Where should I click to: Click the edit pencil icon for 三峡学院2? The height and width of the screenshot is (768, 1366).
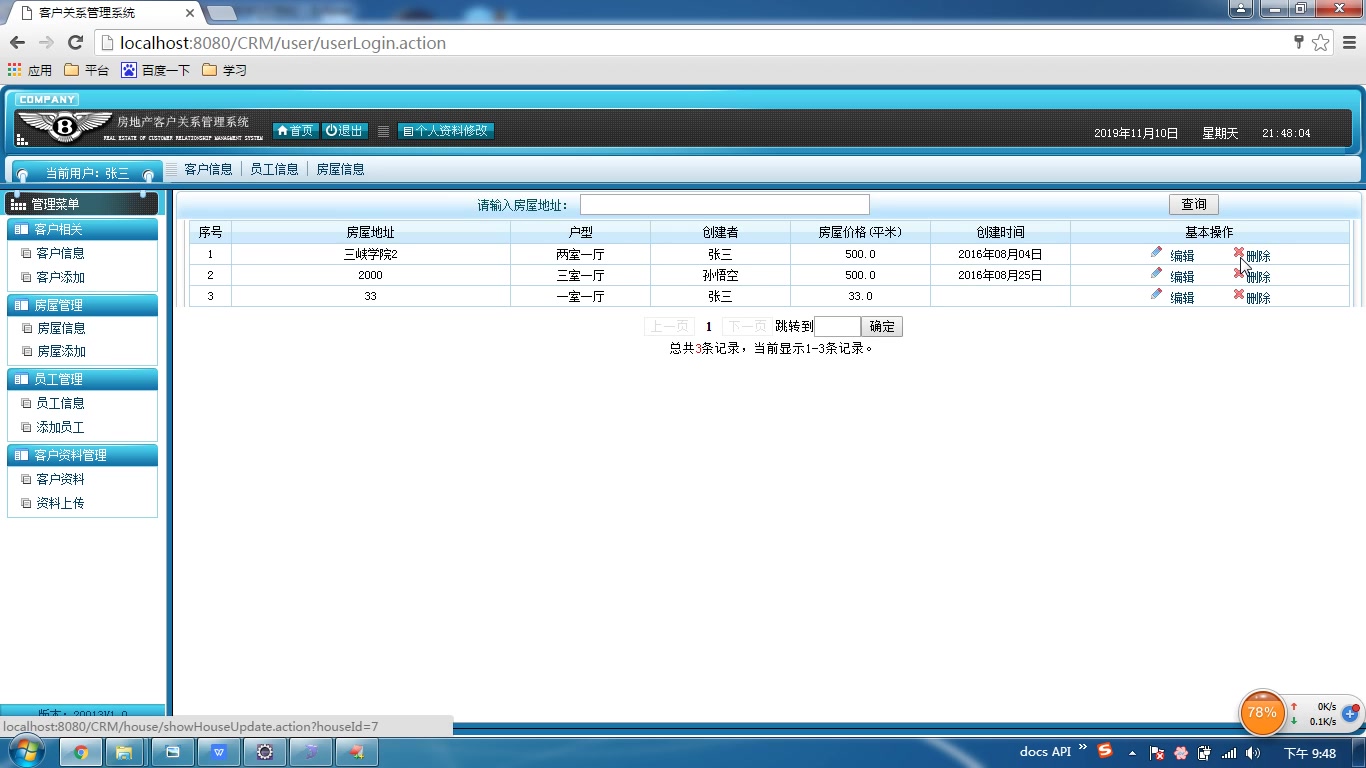pyautogui.click(x=1157, y=250)
